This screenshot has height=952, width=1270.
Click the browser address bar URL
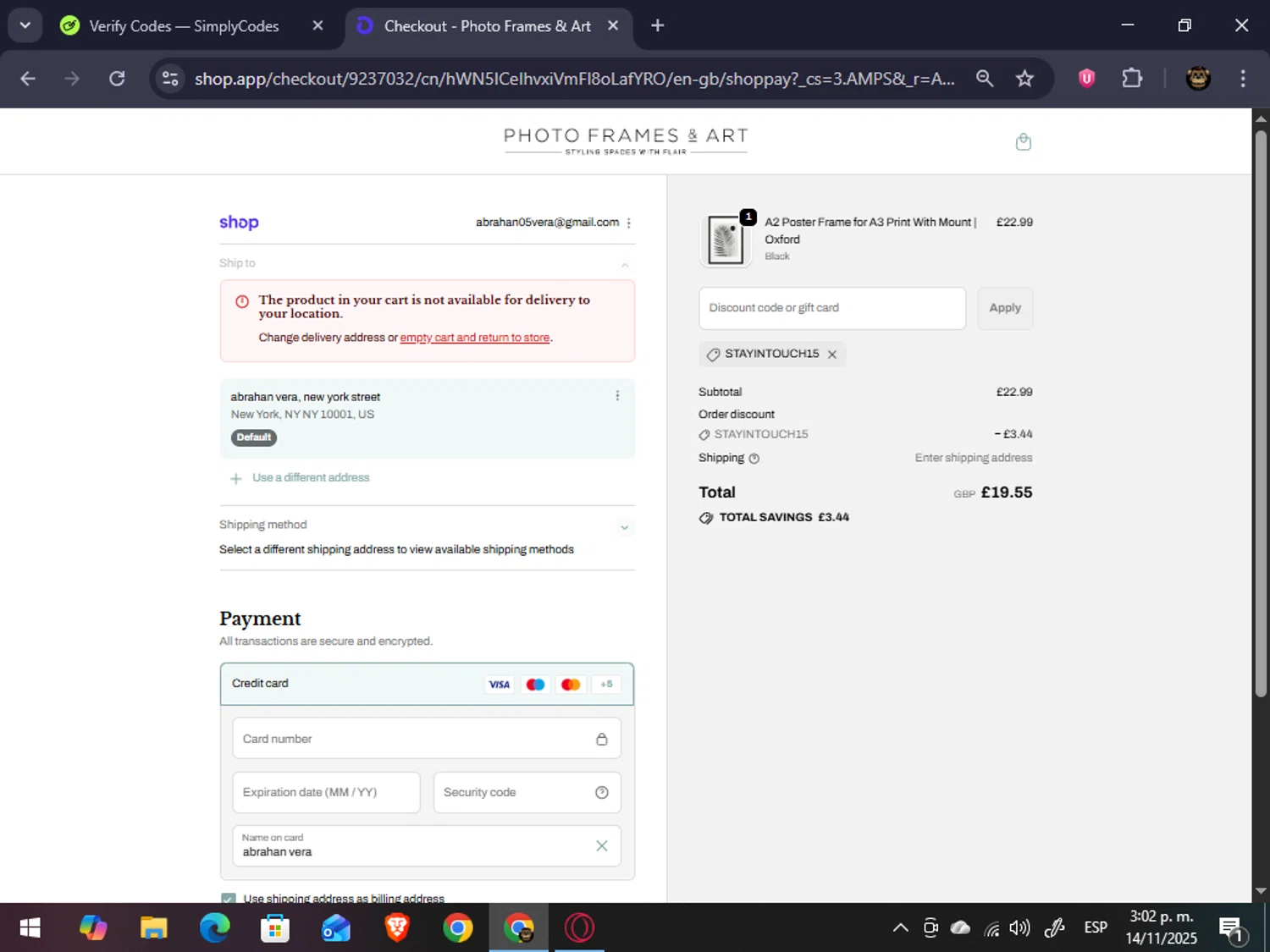pyautogui.click(x=574, y=79)
